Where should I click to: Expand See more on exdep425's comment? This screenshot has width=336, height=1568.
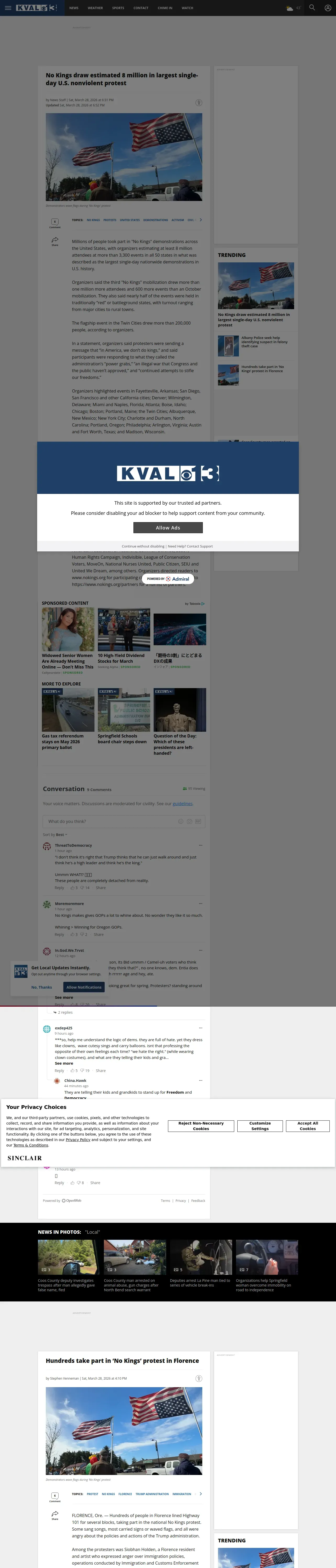(64, 1063)
